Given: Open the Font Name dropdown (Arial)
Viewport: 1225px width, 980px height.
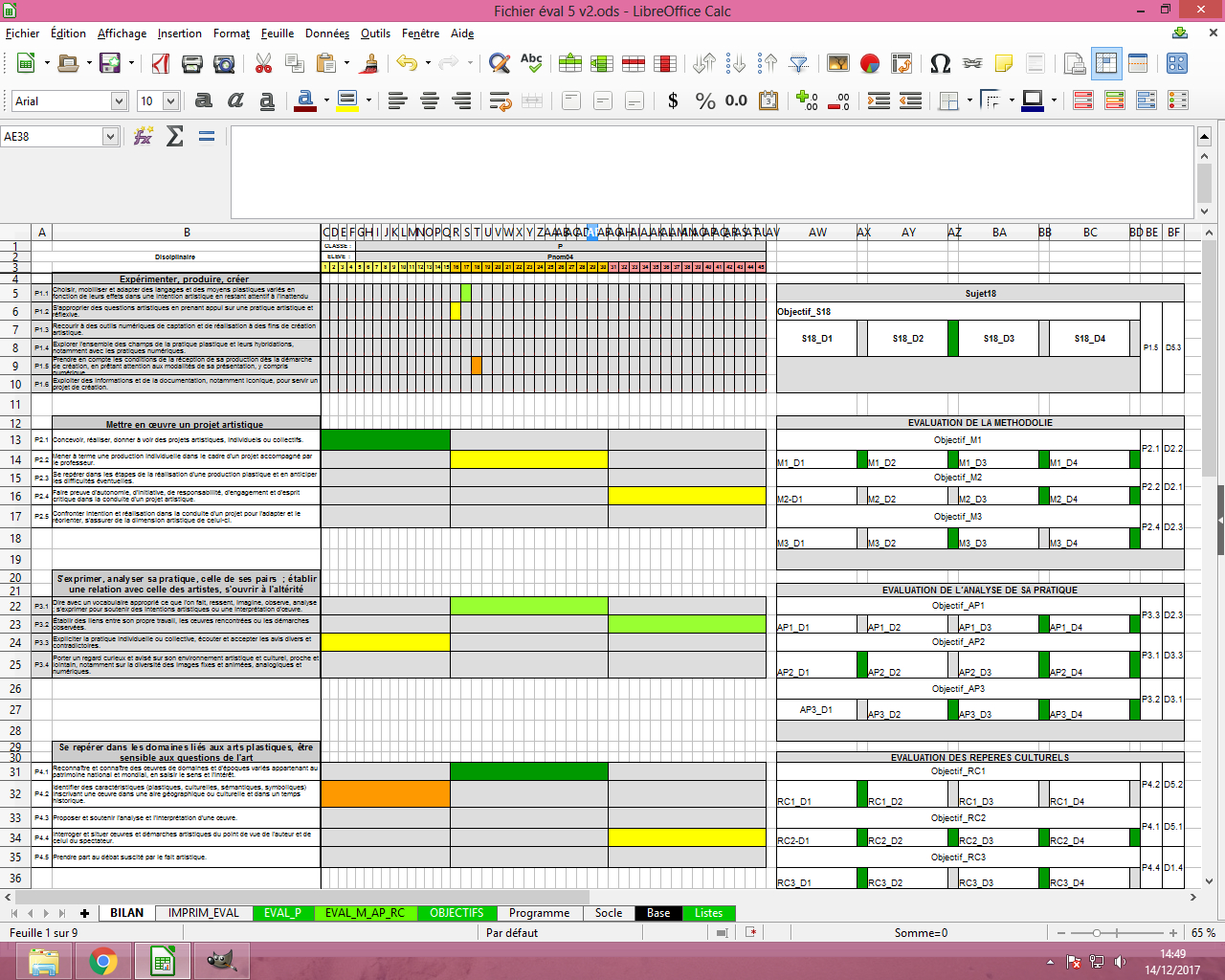Looking at the screenshot, I should pyautogui.click(x=119, y=100).
